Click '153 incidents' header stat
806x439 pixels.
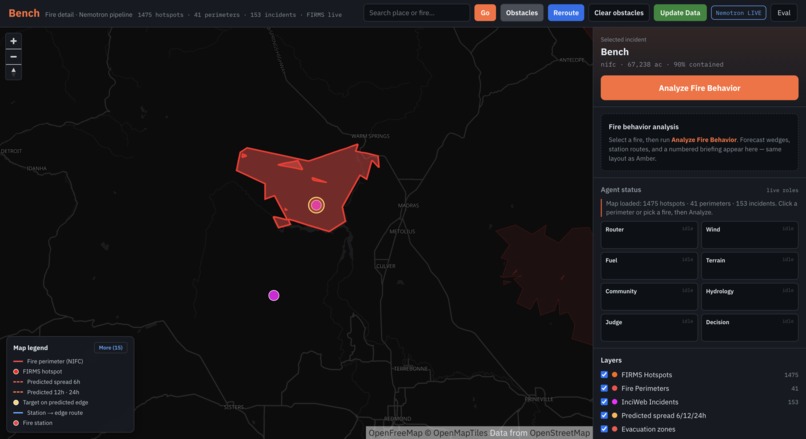[x=273, y=15]
